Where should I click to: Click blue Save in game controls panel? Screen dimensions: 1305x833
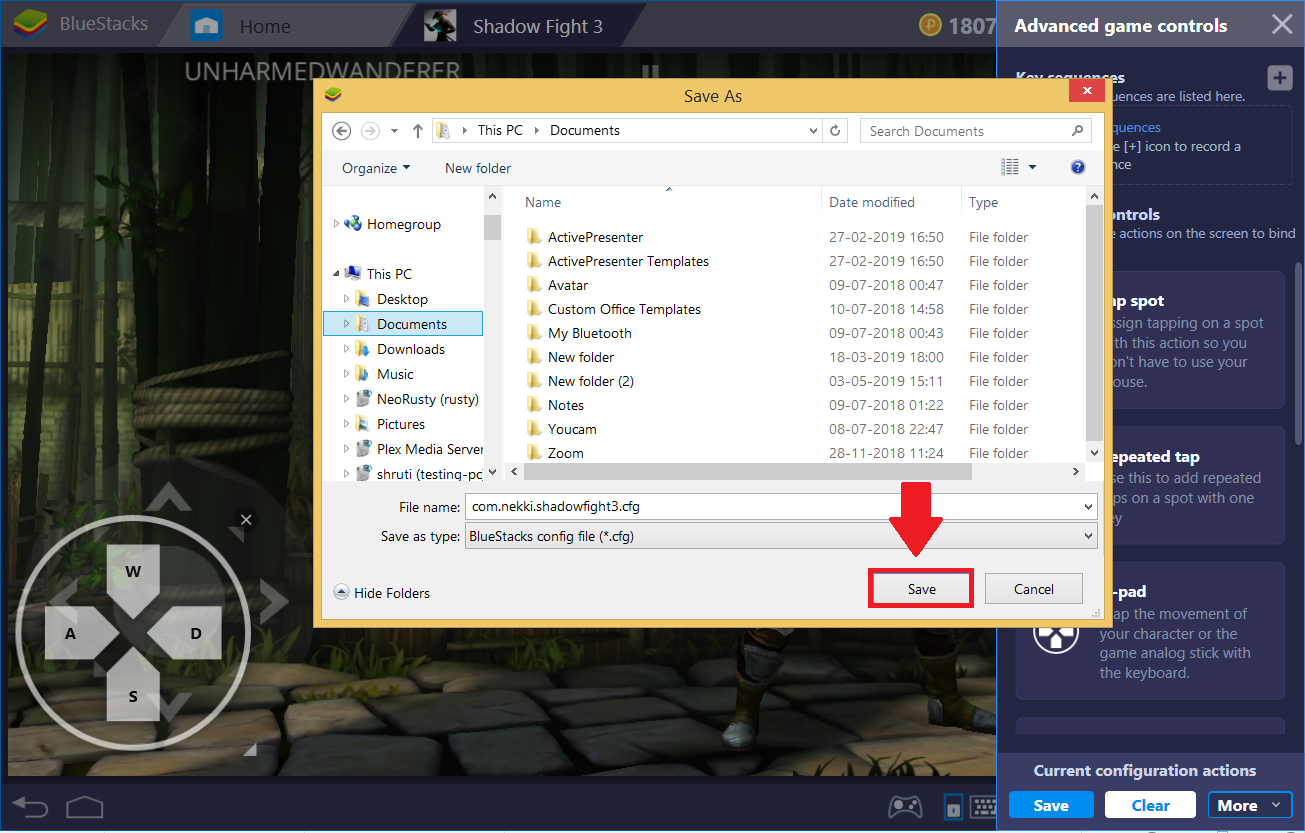(1051, 805)
